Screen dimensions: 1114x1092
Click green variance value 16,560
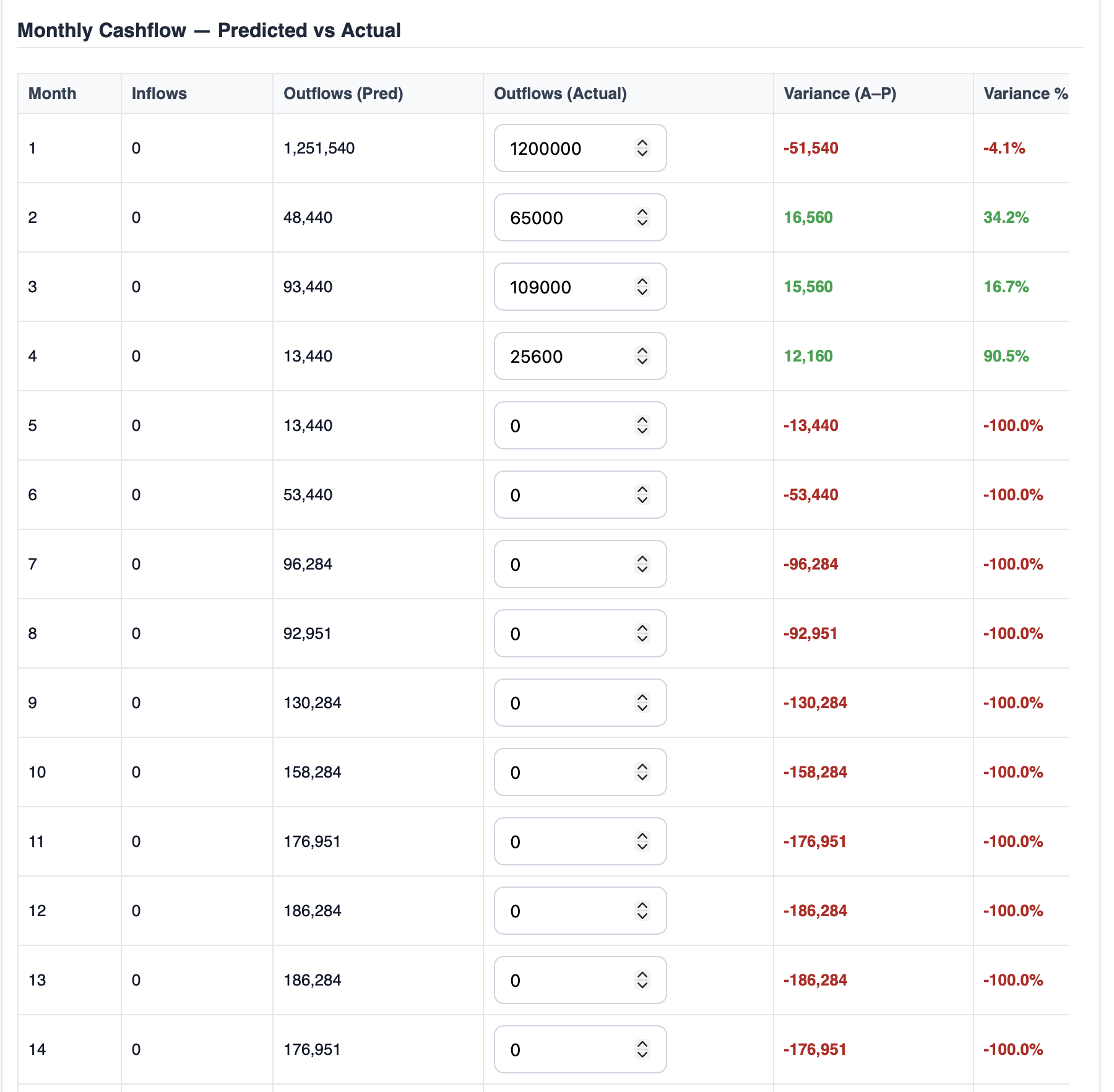[808, 217]
